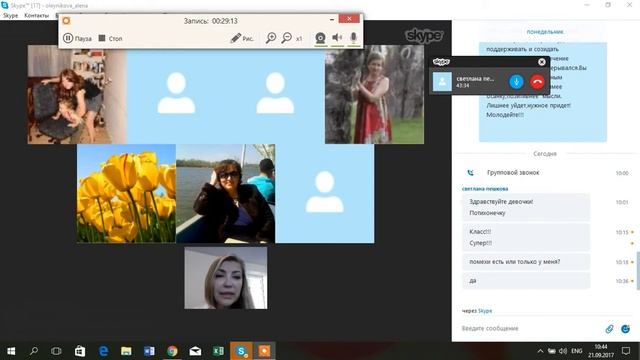Stop the recording with the Стоп button
The image size is (640, 360).
pos(110,38)
